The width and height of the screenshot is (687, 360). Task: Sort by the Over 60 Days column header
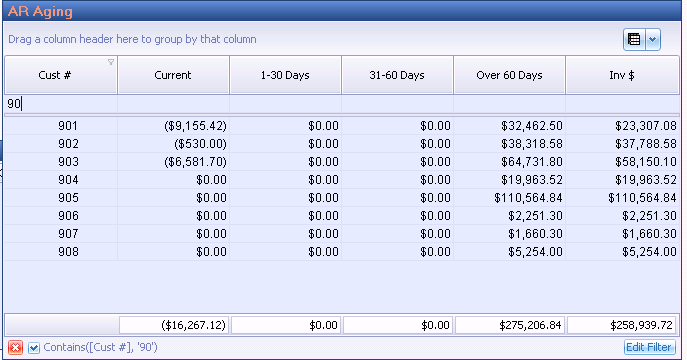coord(510,75)
